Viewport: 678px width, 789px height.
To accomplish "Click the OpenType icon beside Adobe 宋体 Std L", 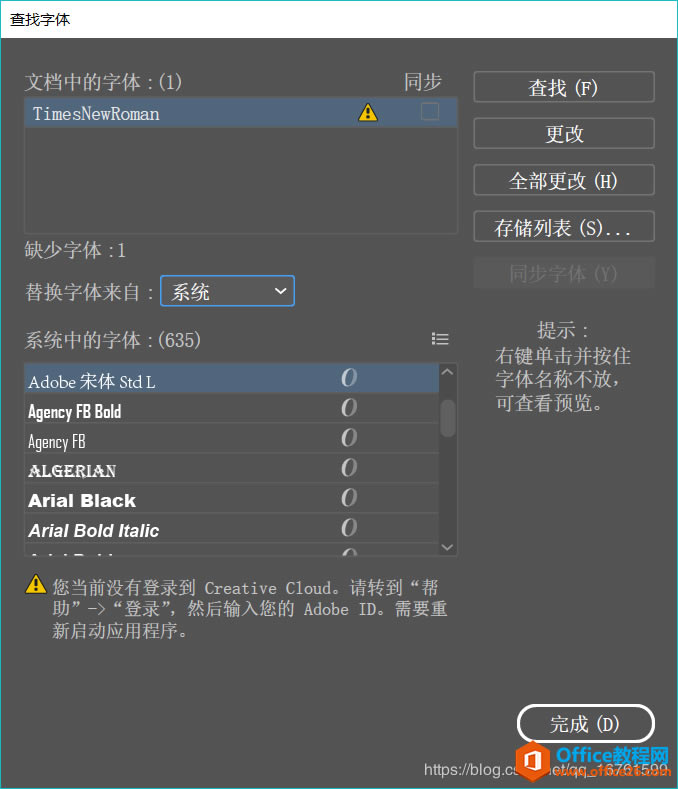I will (x=349, y=378).
